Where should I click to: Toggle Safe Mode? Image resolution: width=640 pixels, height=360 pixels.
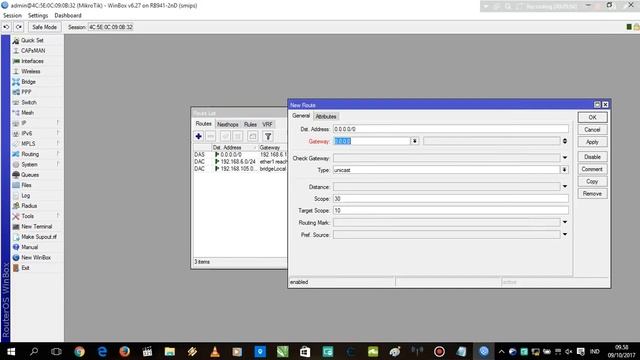[44, 27]
